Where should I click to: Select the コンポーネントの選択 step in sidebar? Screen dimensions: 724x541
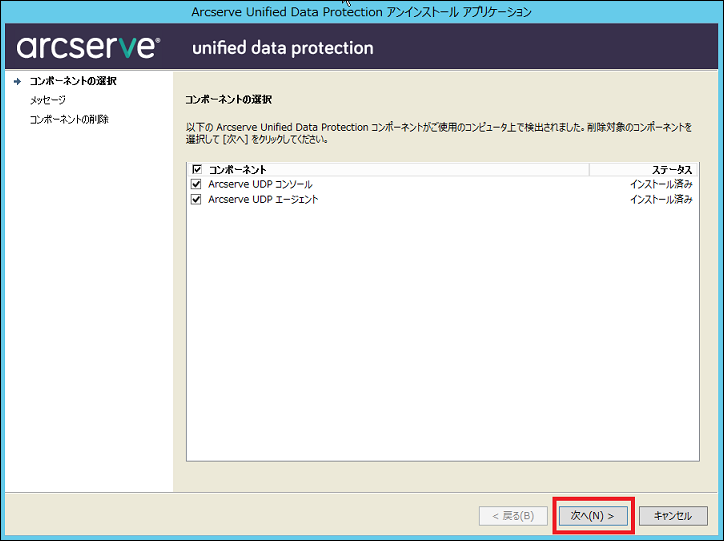click(x=73, y=81)
